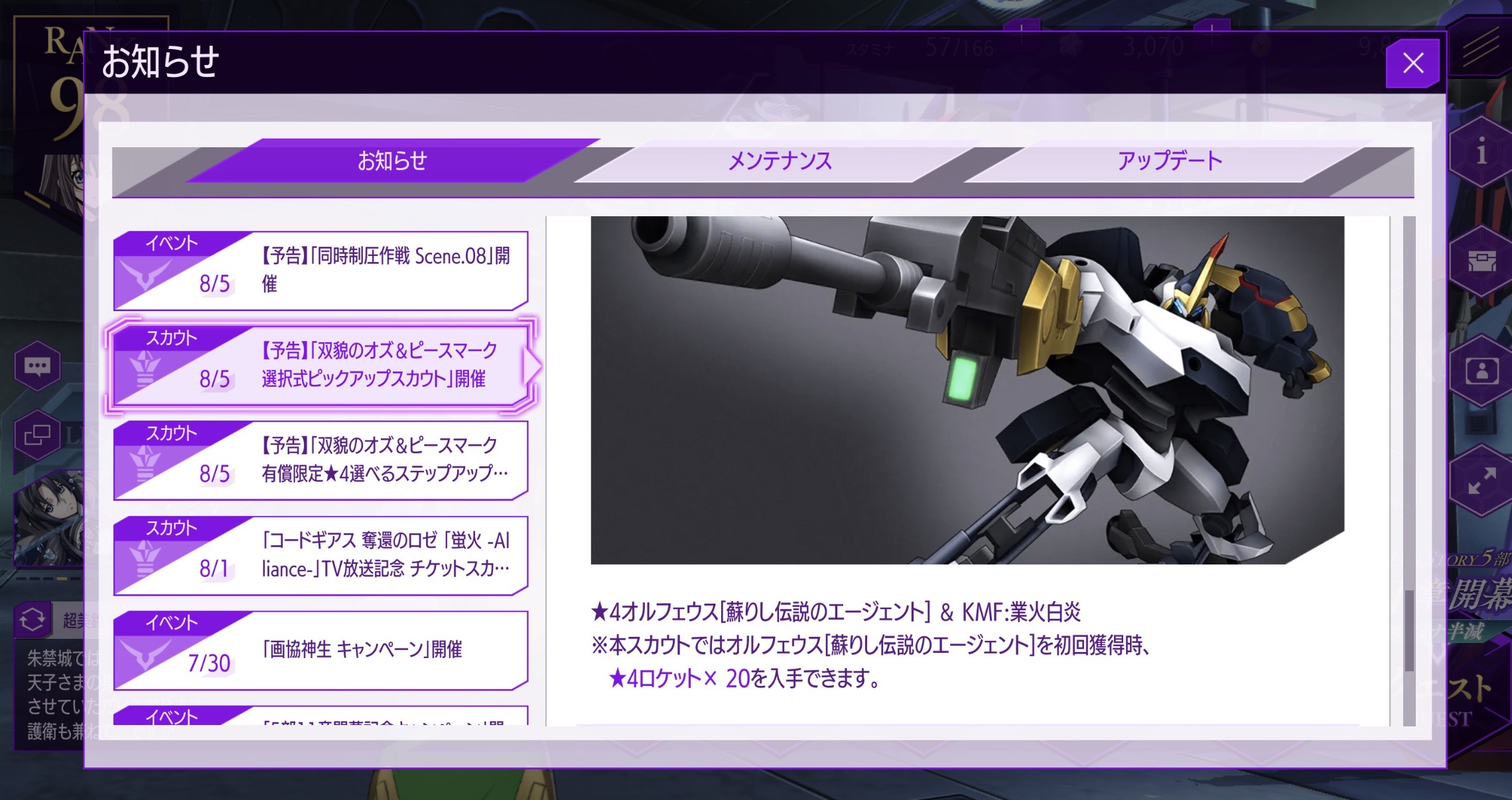Click the 8/5 event notice emblem icon

145,275
